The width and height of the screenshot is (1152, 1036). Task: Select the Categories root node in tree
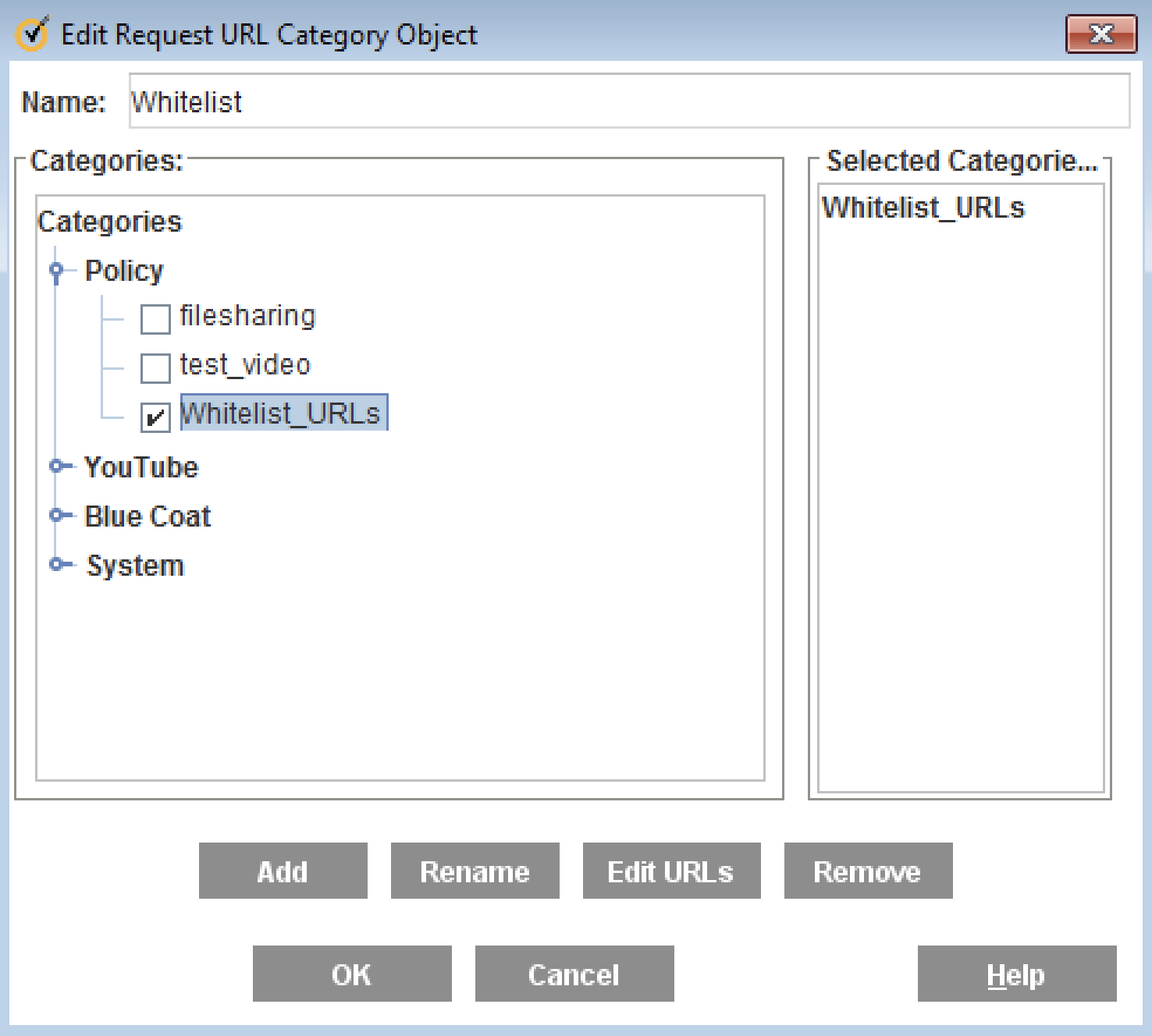point(109,222)
